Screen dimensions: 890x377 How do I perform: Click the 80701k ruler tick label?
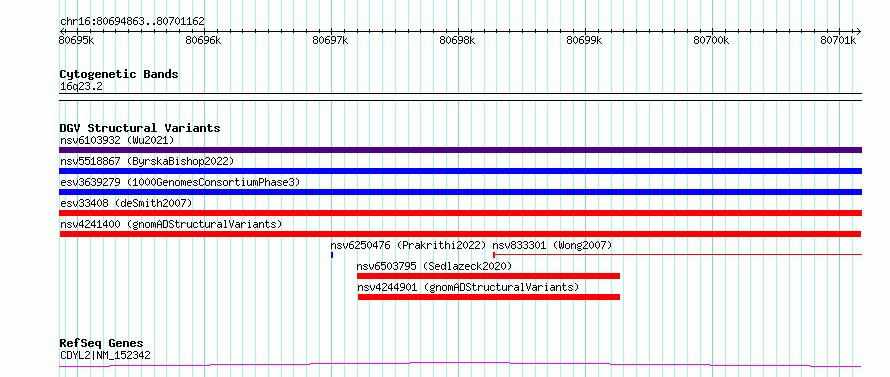pos(838,40)
